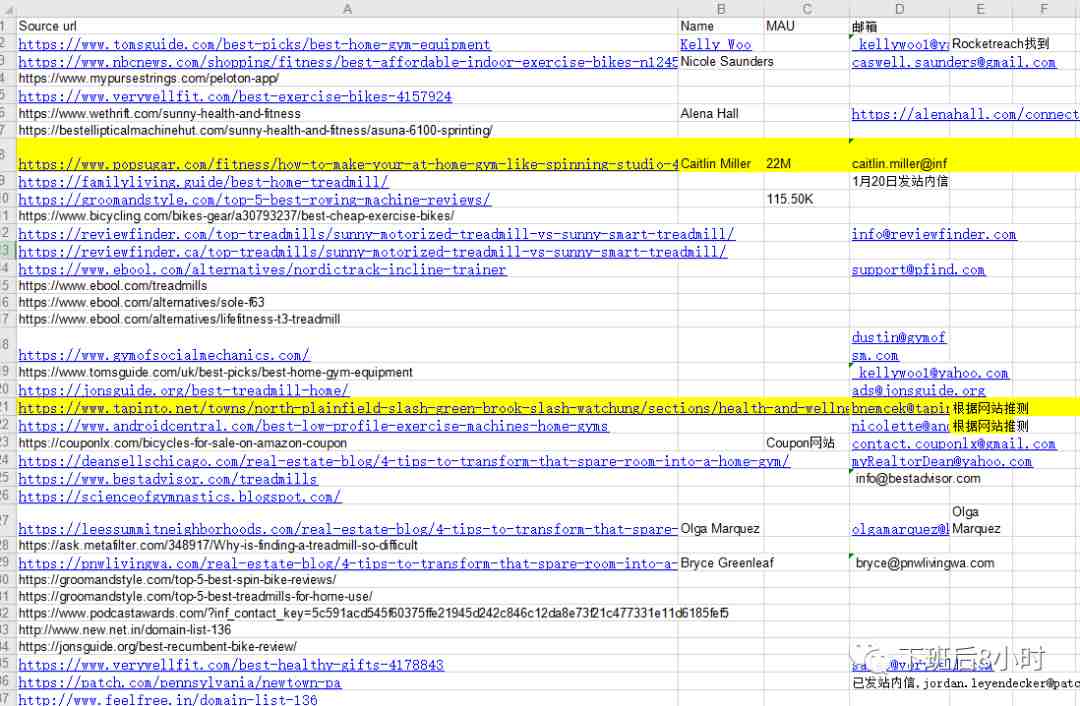
Task: Select the cell containing 115.50K
Action: click(x=807, y=199)
